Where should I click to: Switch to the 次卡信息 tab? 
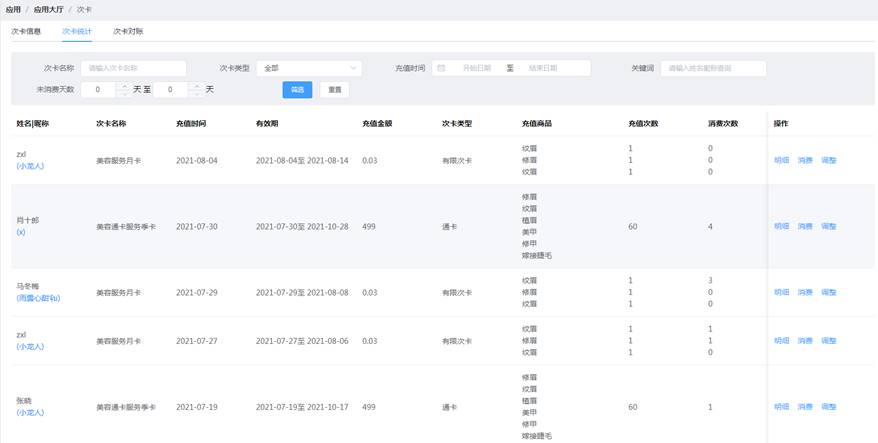pyautogui.click(x=26, y=31)
